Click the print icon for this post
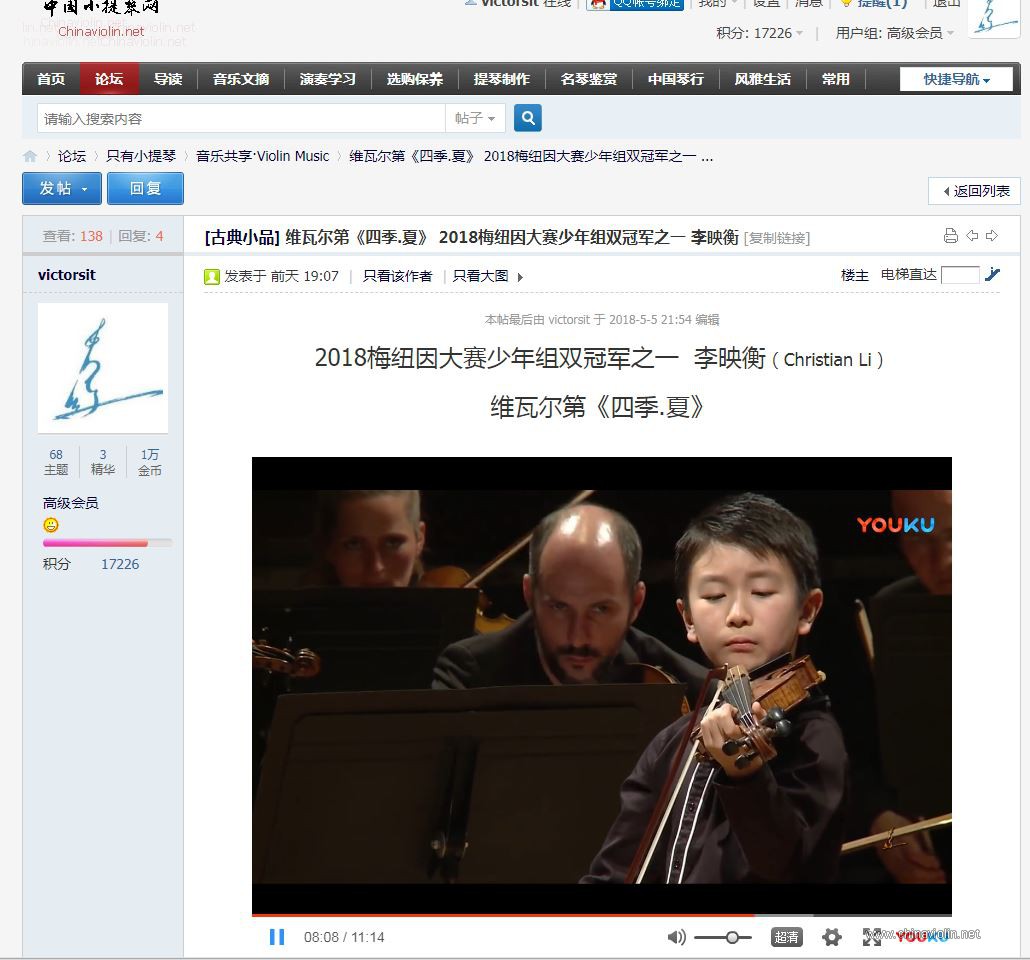Viewport: 1030px width, 960px height. click(x=951, y=236)
